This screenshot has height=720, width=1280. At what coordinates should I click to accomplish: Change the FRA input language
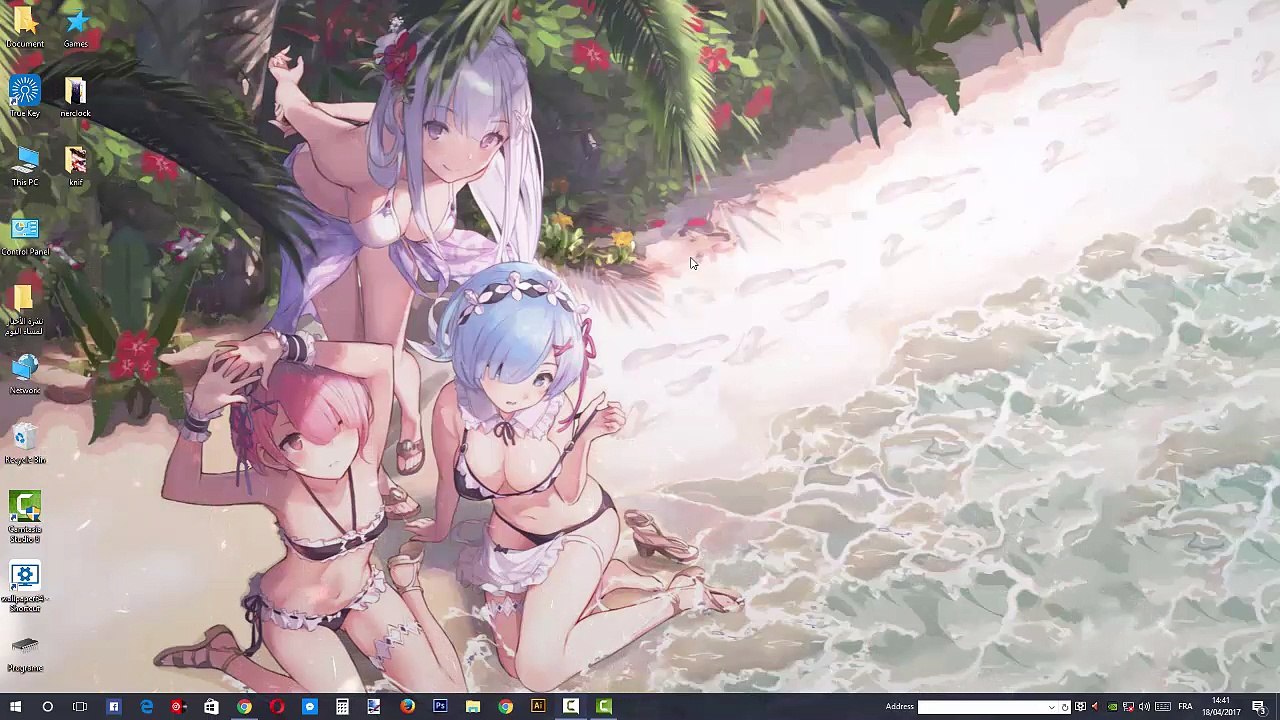pyautogui.click(x=1185, y=707)
